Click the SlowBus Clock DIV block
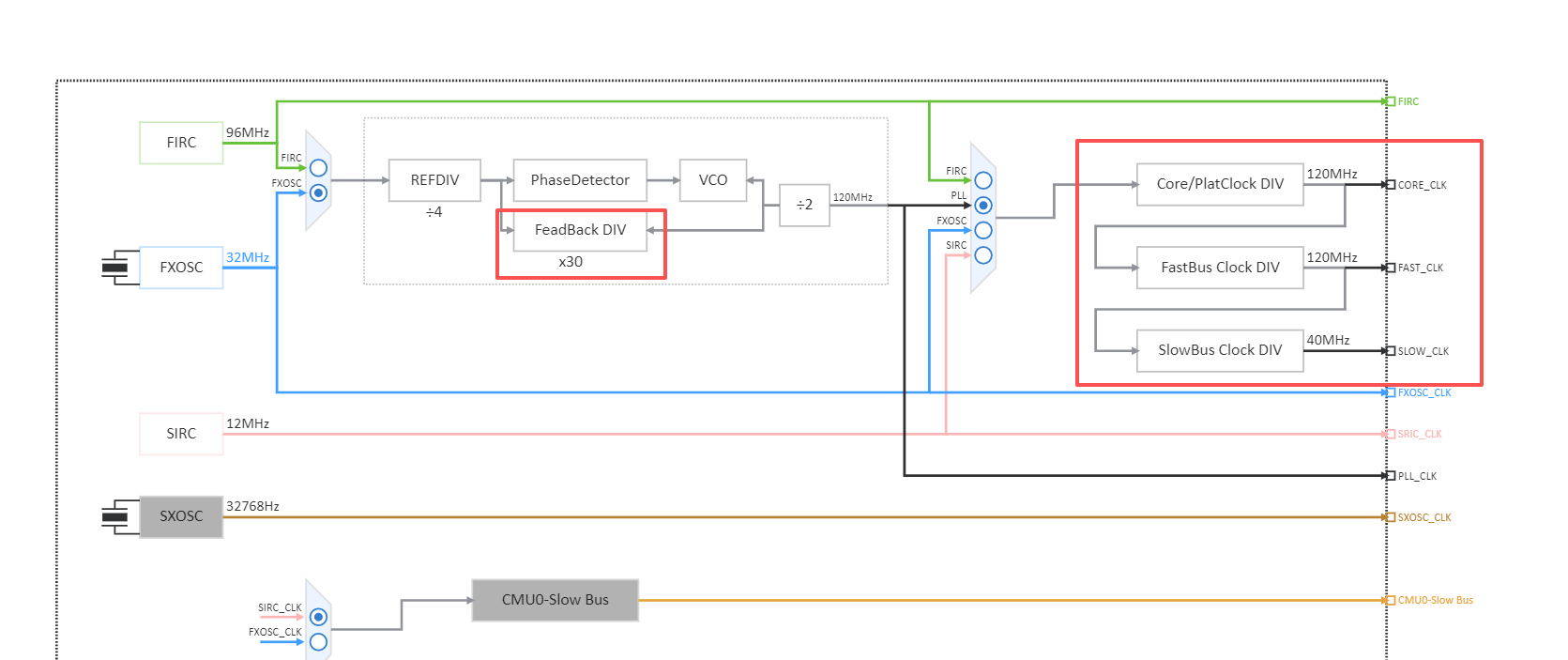Screen dimensions: 1568x660 pos(1220,350)
